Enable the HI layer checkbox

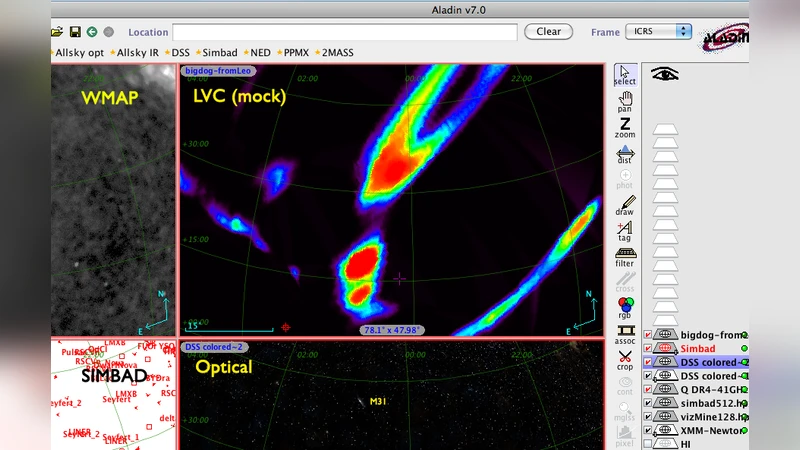click(x=648, y=444)
